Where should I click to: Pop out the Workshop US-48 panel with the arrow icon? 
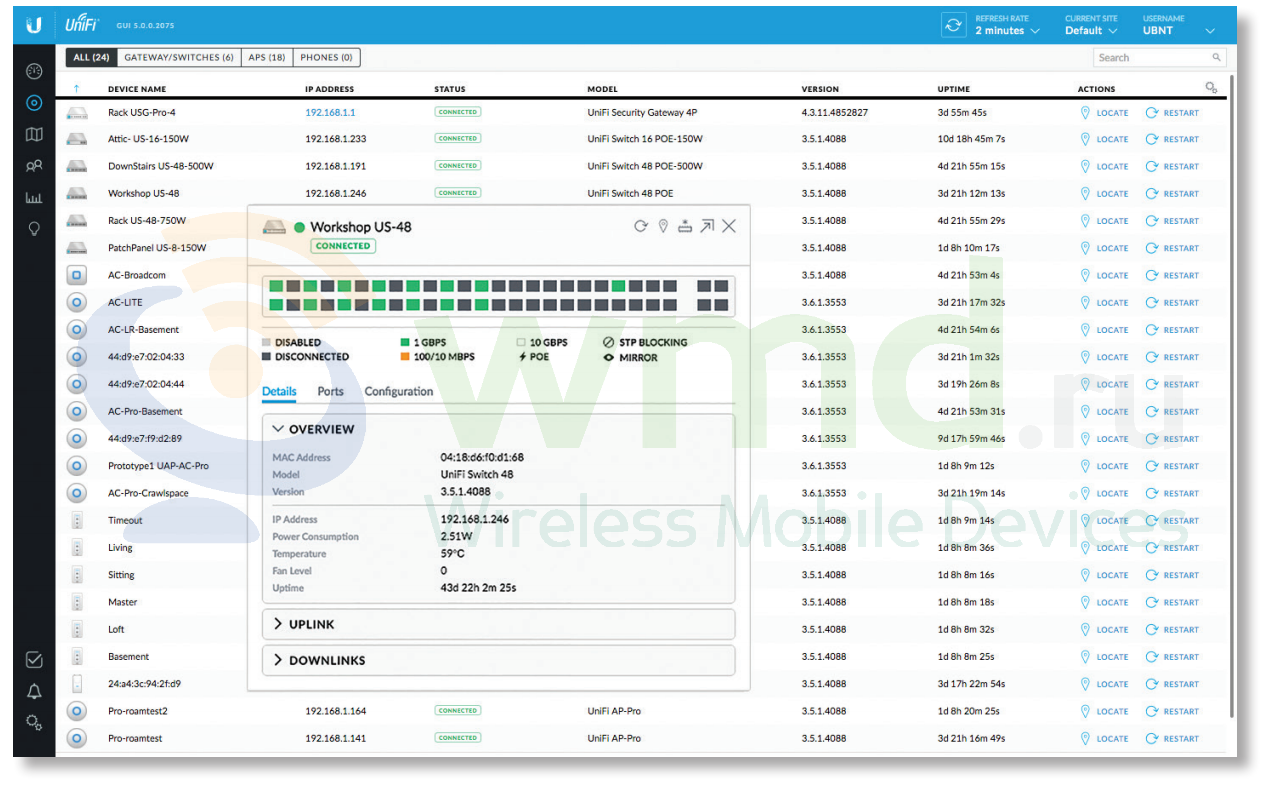(x=707, y=226)
